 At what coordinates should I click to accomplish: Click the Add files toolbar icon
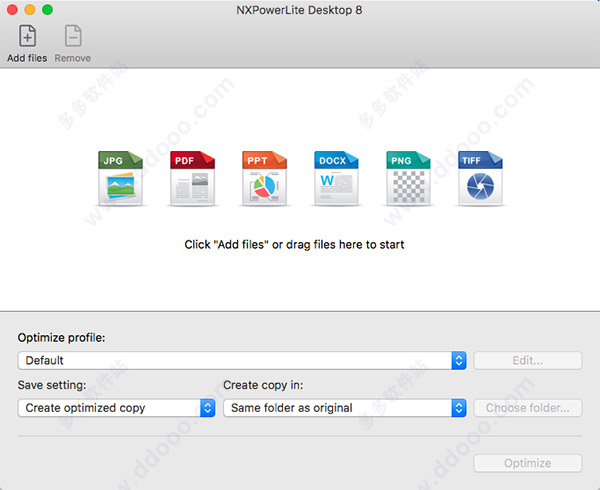pos(27,36)
